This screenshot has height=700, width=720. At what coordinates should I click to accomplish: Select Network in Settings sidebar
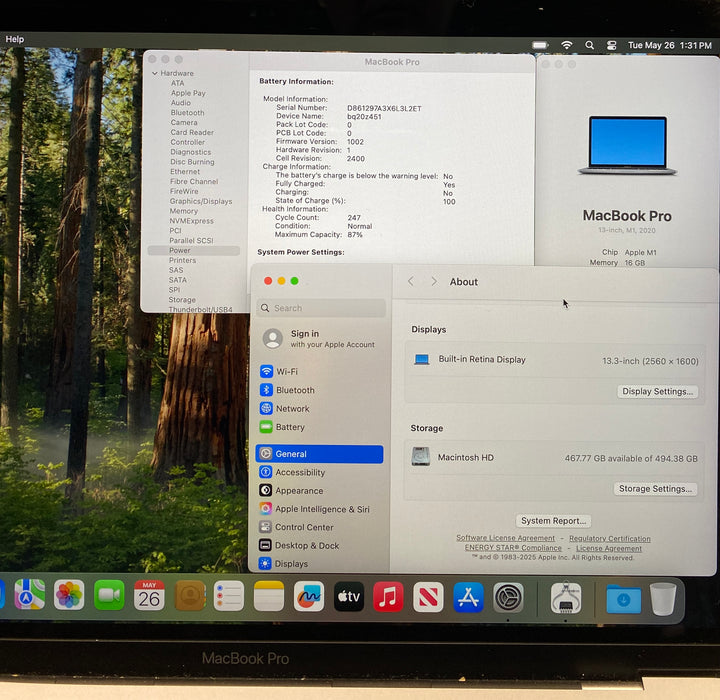[320, 408]
